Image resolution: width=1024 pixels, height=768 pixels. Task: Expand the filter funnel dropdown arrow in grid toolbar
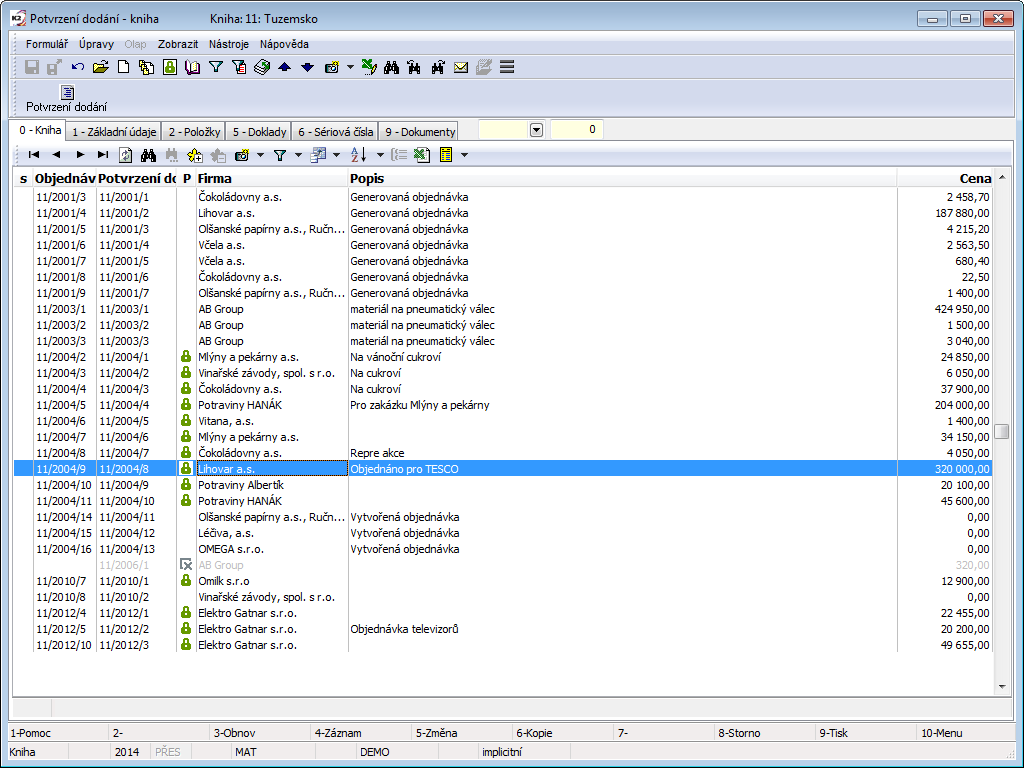298,155
